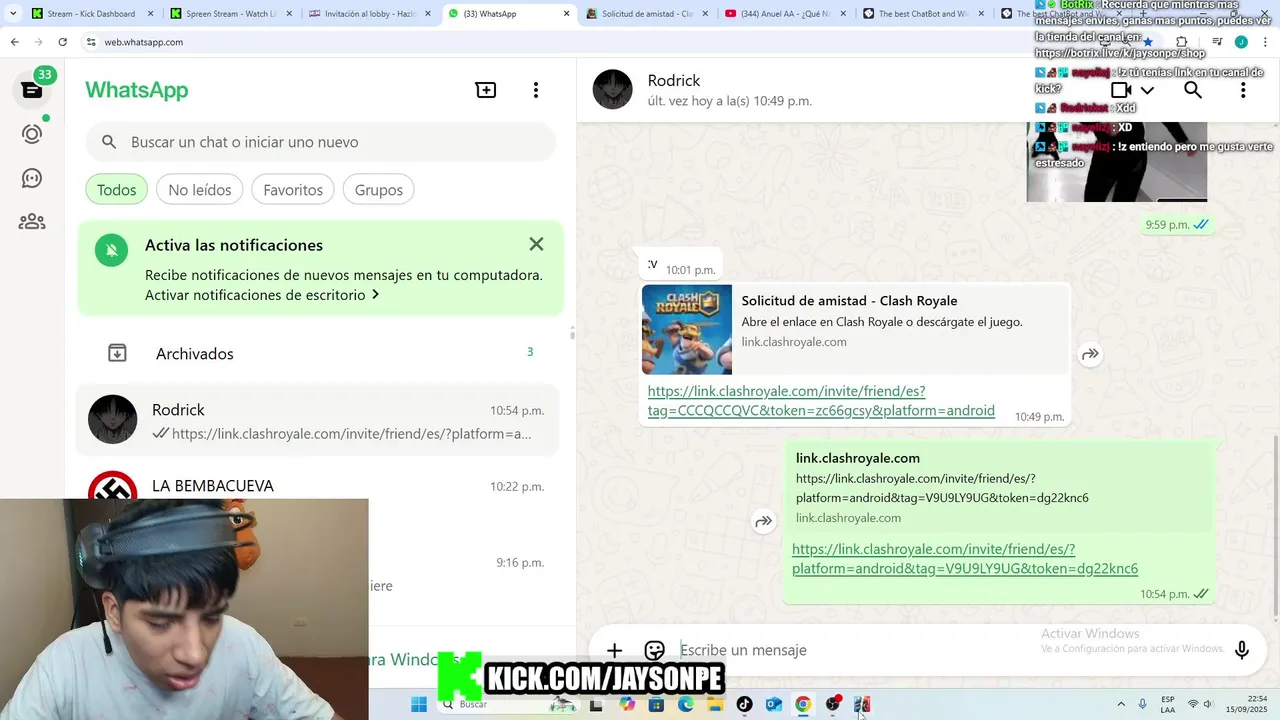The height and width of the screenshot is (720, 1280).
Task: Click the Clash Royale preview thumbnail
Action: pos(687,330)
